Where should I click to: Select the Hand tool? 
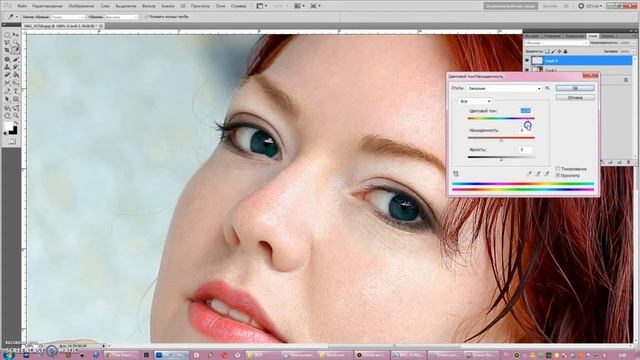click(7, 116)
